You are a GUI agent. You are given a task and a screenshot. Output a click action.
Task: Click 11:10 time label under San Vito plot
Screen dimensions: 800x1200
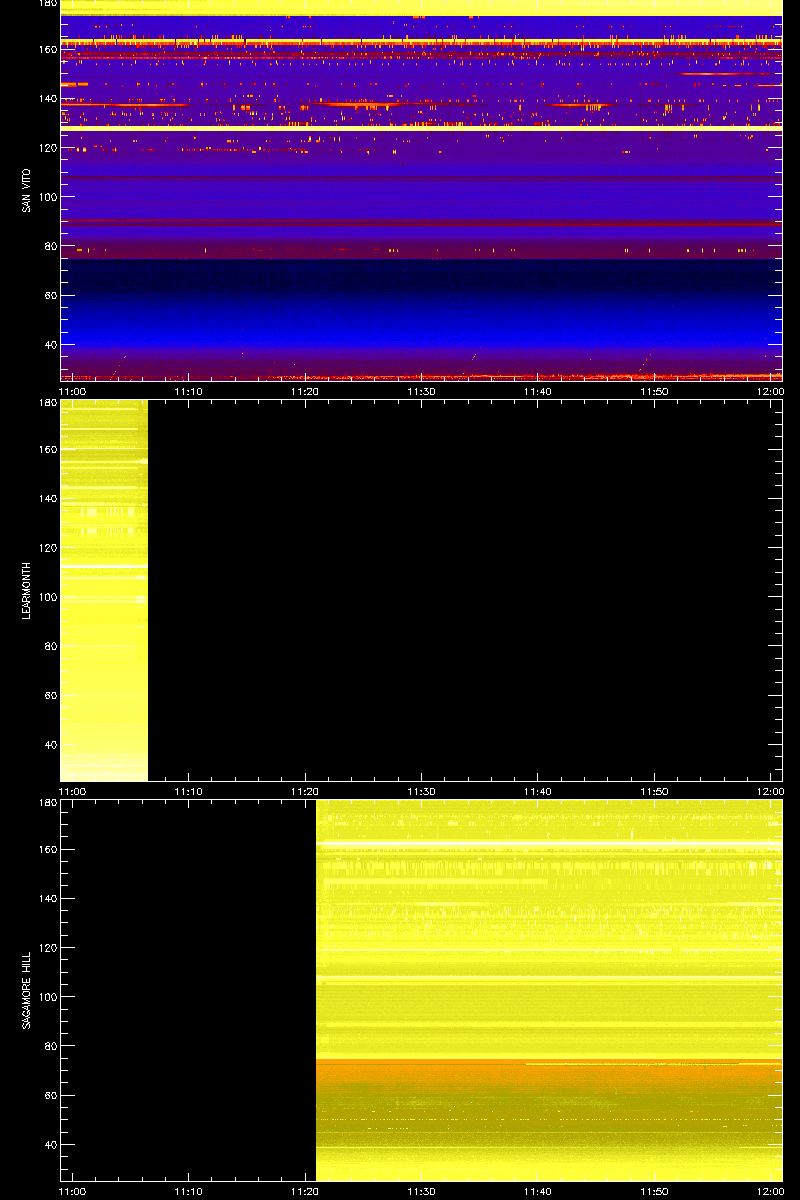point(189,391)
